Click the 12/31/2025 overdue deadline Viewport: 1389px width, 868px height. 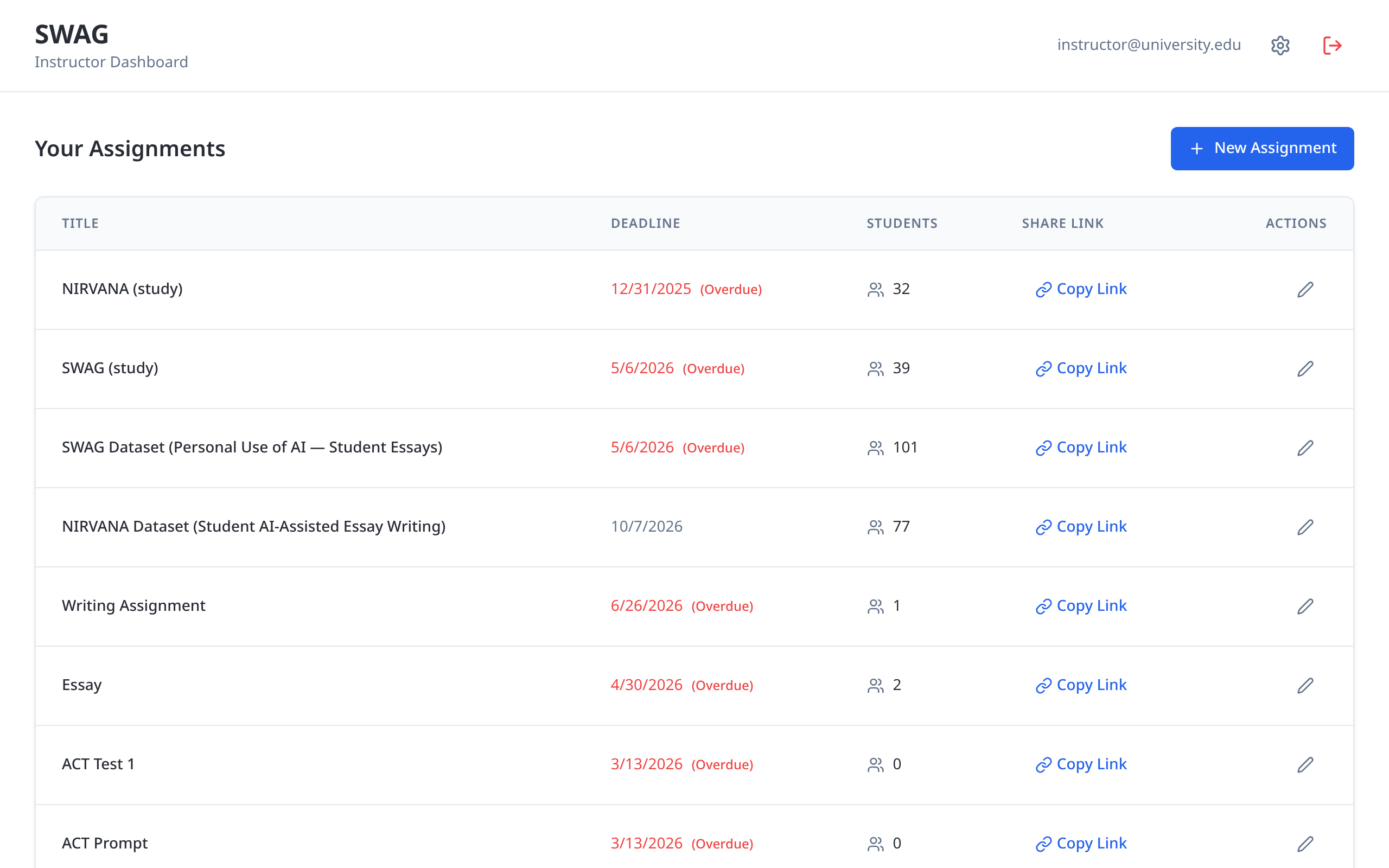pyautogui.click(x=686, y=289)
